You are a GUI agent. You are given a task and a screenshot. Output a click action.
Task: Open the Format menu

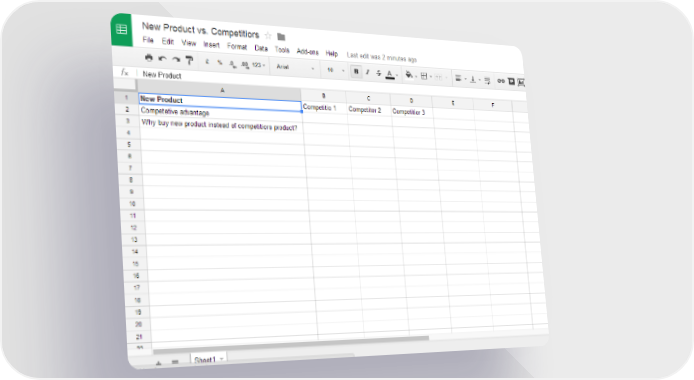pos(237,46)
